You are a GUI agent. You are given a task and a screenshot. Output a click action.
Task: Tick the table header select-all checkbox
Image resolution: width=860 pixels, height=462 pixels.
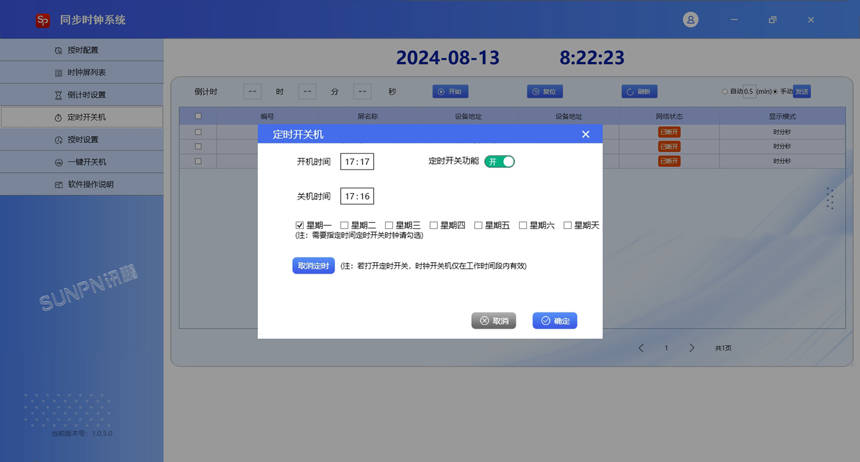pos(198,116)
